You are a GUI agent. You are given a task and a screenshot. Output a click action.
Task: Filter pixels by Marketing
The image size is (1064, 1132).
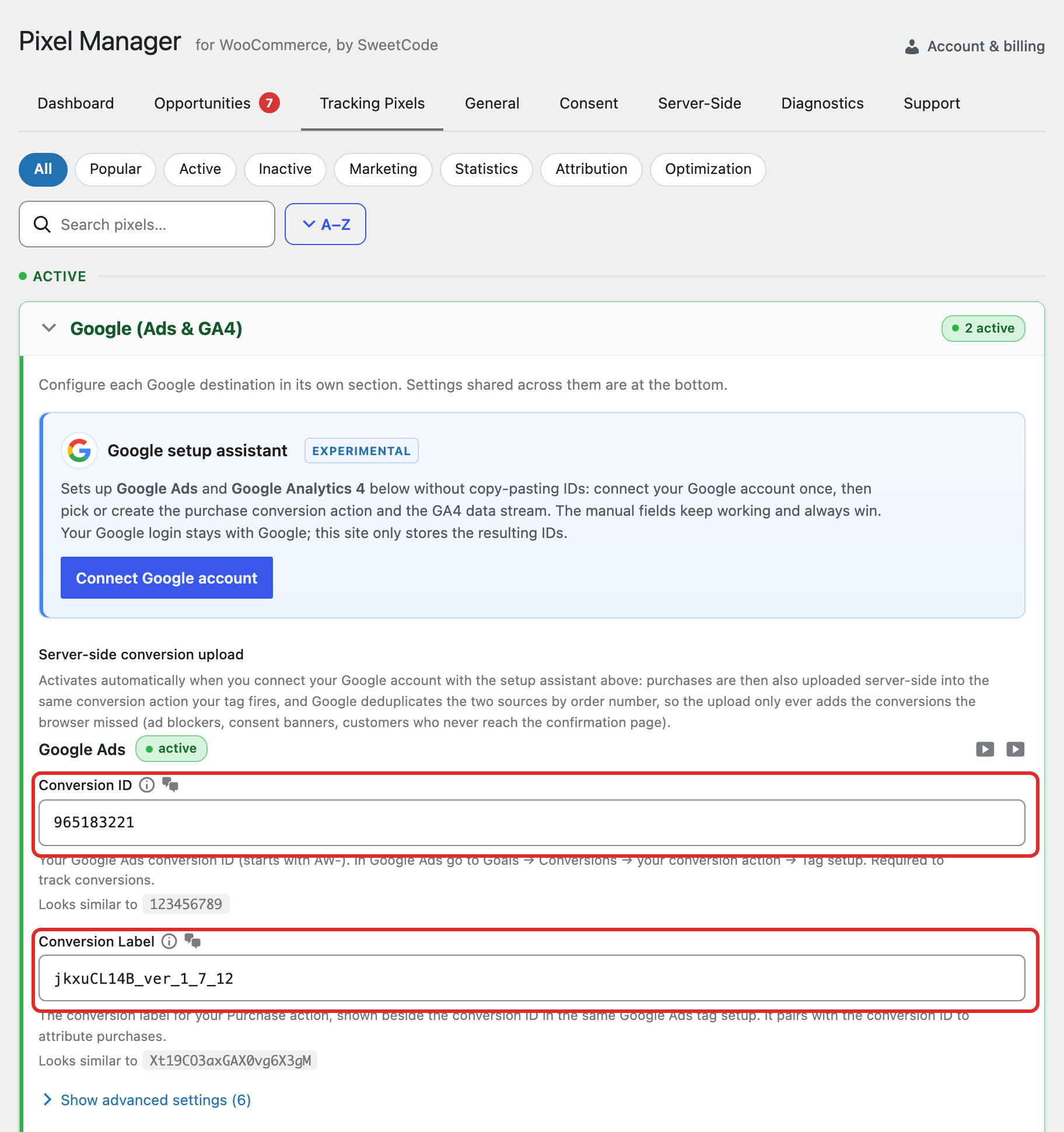tap(383, 169)
